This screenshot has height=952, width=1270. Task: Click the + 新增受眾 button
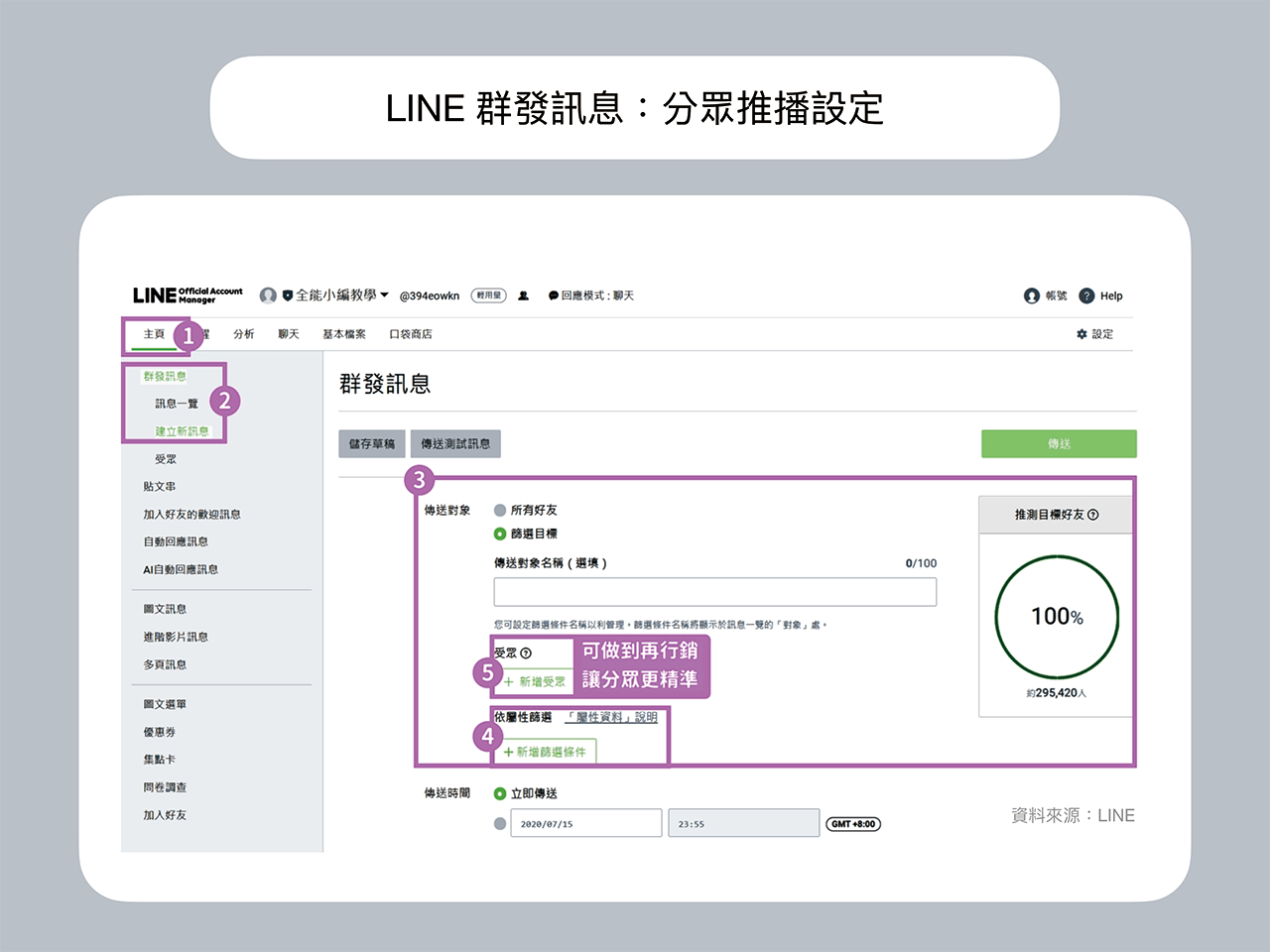[535, 681]
